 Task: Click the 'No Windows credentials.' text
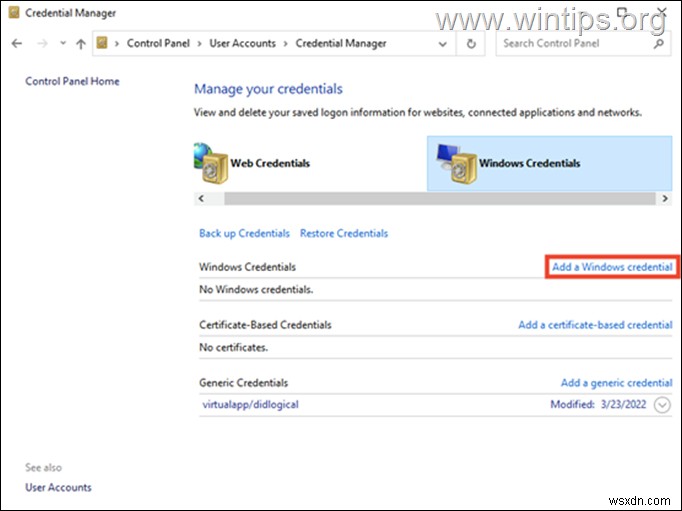(x=256, y=290)
